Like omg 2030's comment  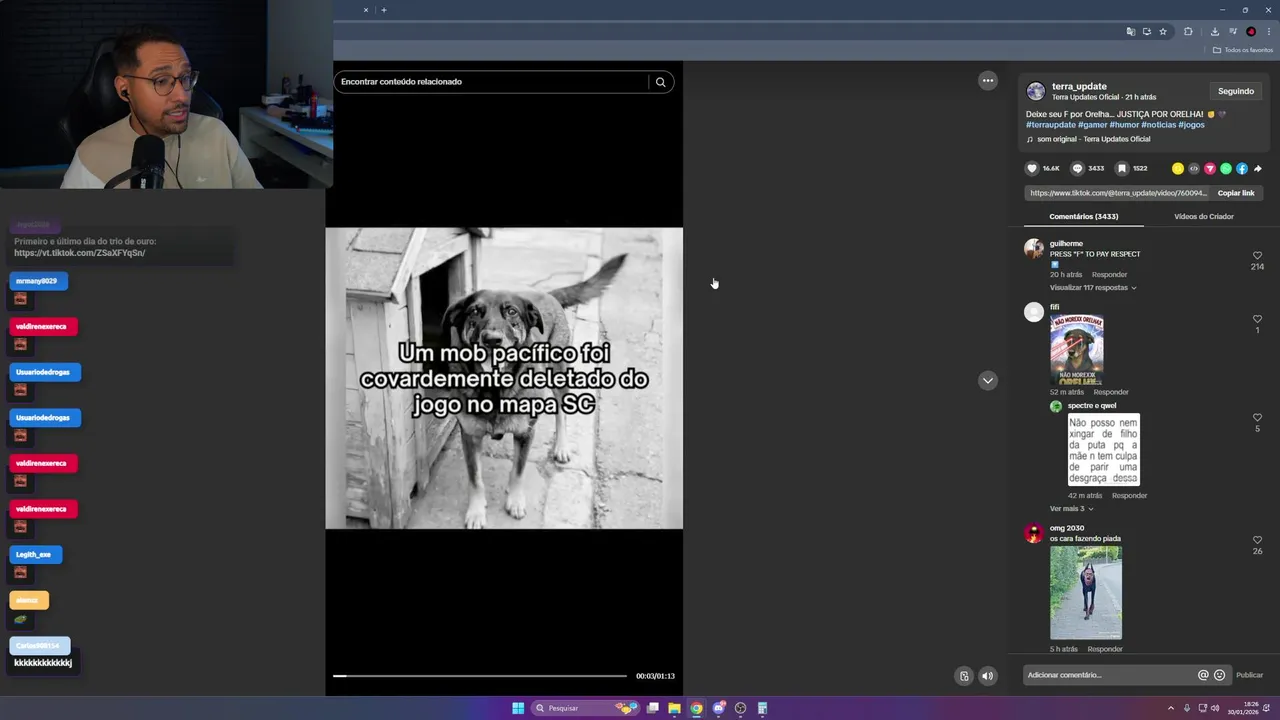[x=1257, y=540]
